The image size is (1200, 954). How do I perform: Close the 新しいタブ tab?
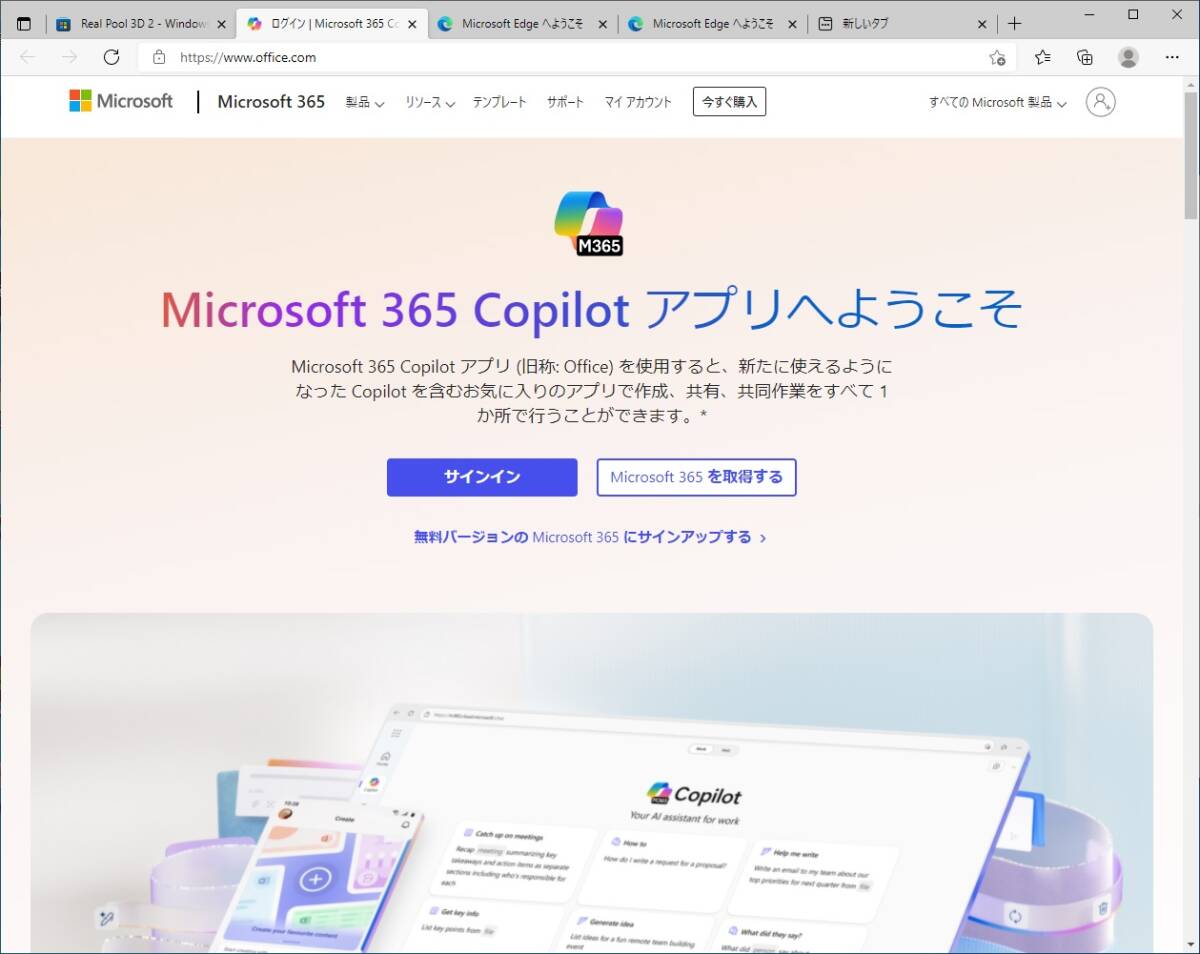coord(982,24)
